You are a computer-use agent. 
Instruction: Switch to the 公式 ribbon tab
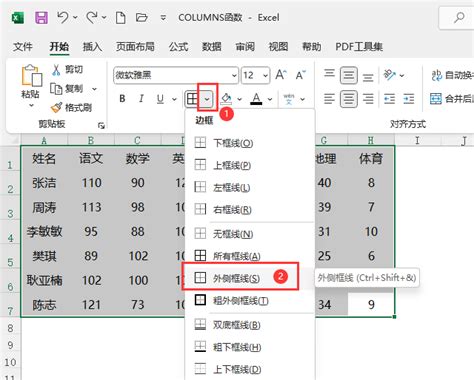point(178,47)
